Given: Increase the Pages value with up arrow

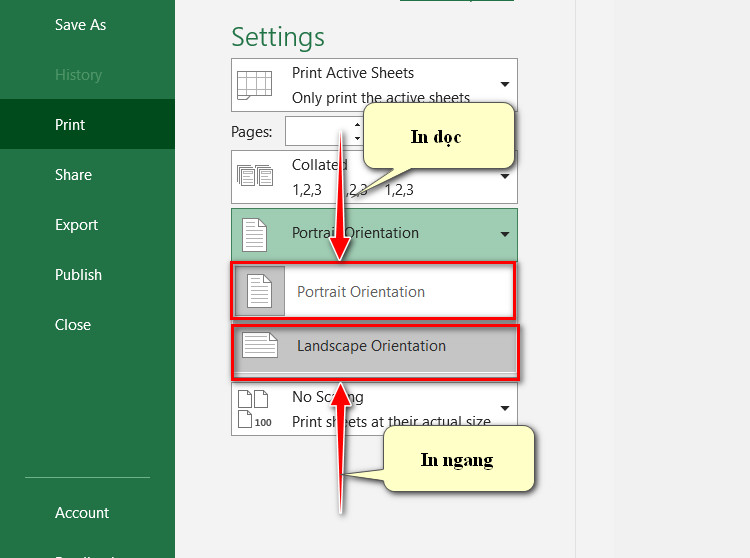Looking at the screenshot, I should (x=357, y=124).
